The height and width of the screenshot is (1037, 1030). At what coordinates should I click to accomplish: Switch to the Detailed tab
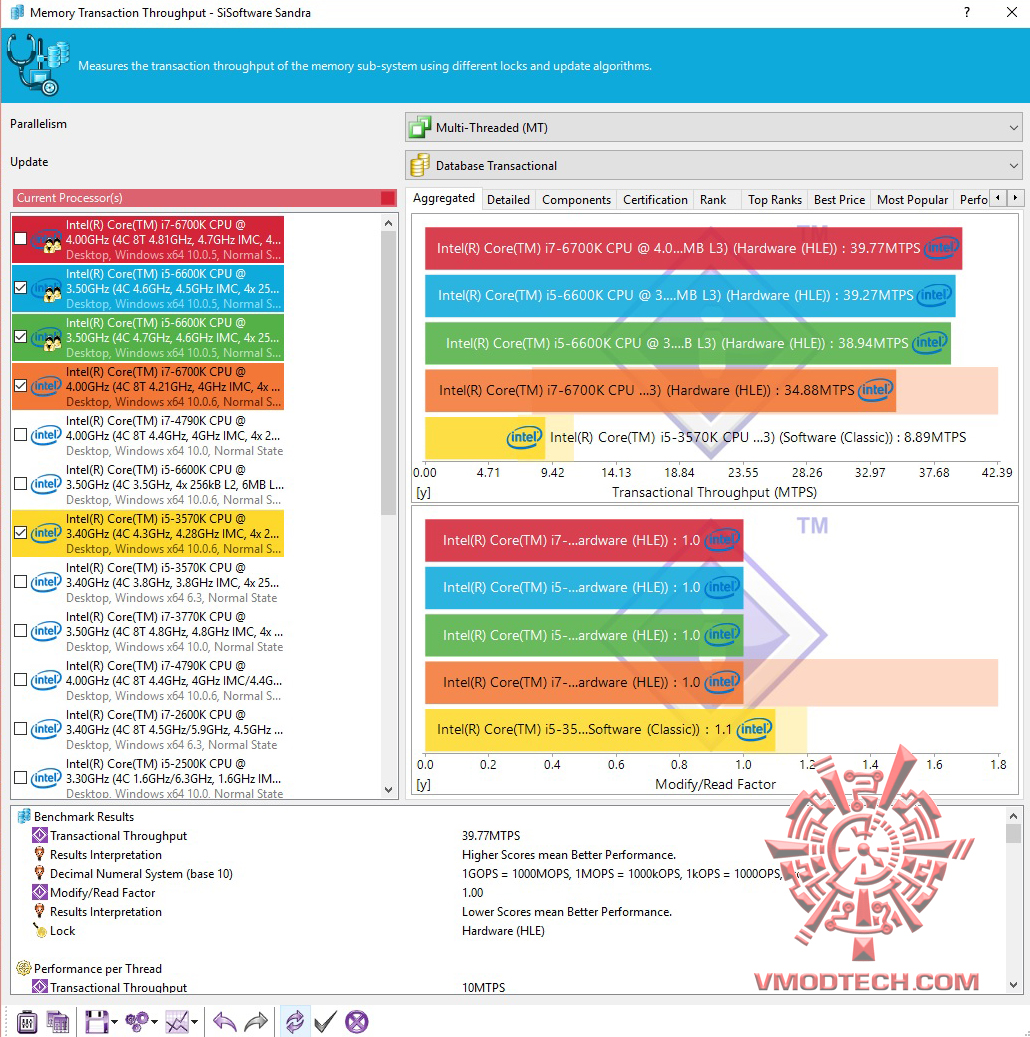(x=508, y=200)
